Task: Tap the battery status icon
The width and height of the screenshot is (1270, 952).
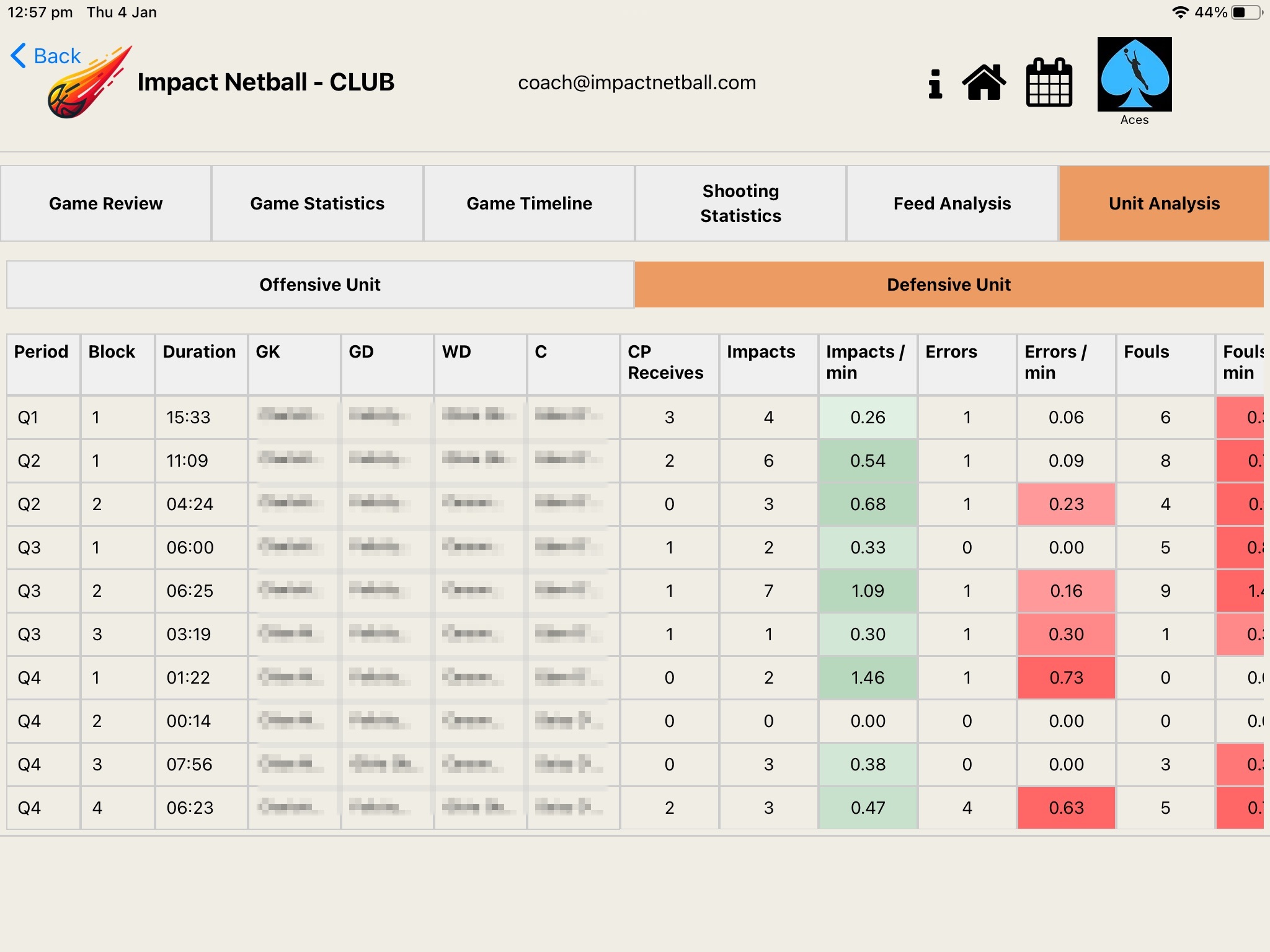Action: 1247,12
